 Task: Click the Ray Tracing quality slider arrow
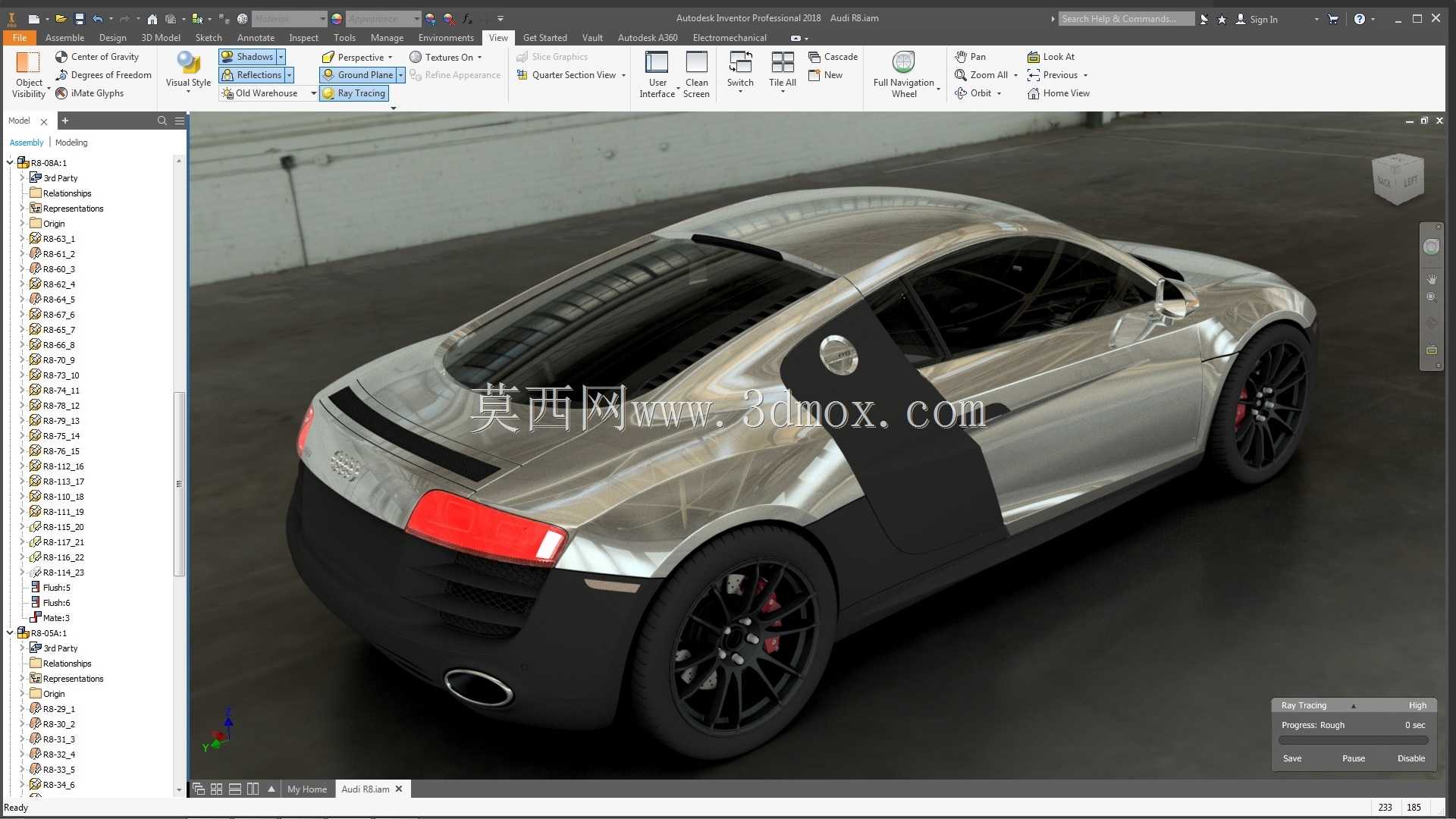(x=1353, y=706)
